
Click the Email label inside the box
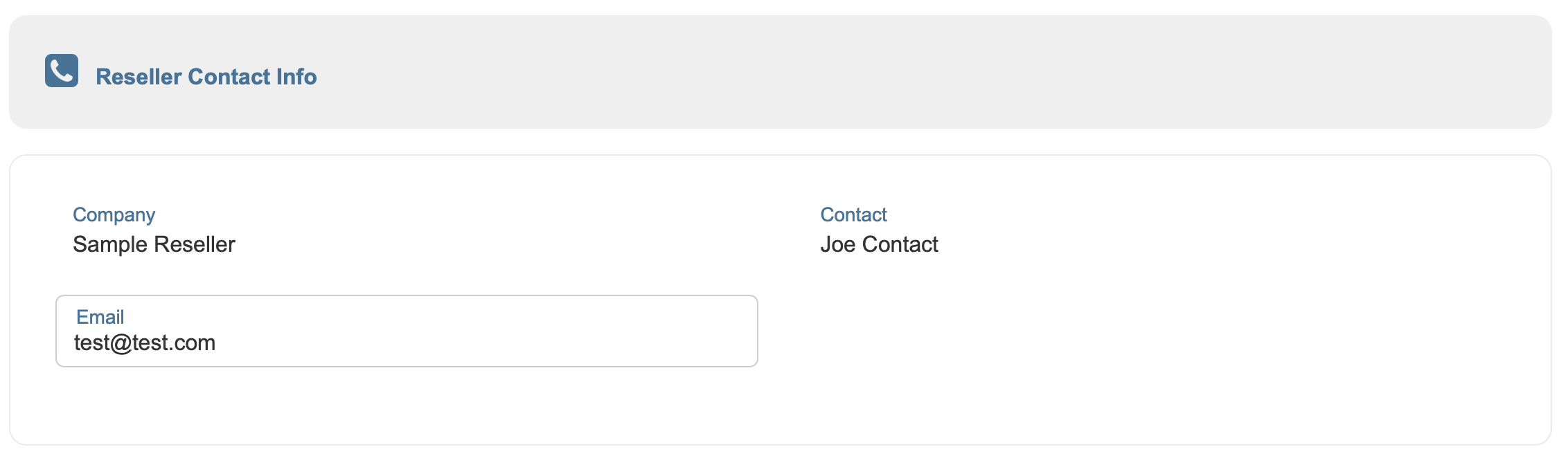(100, 317)
